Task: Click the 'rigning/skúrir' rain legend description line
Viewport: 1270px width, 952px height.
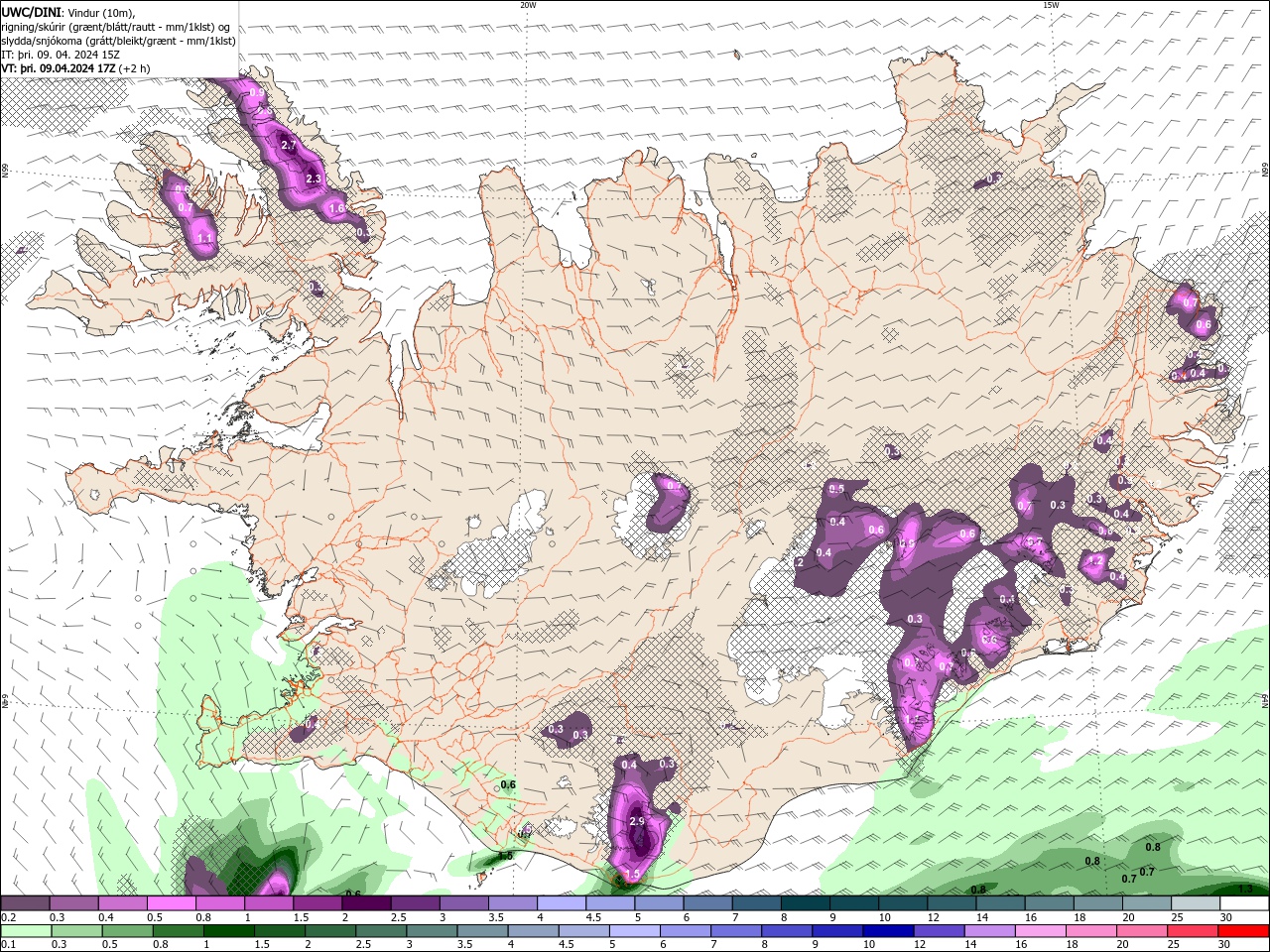Action: pyautogui.click(x=116, y=26)
